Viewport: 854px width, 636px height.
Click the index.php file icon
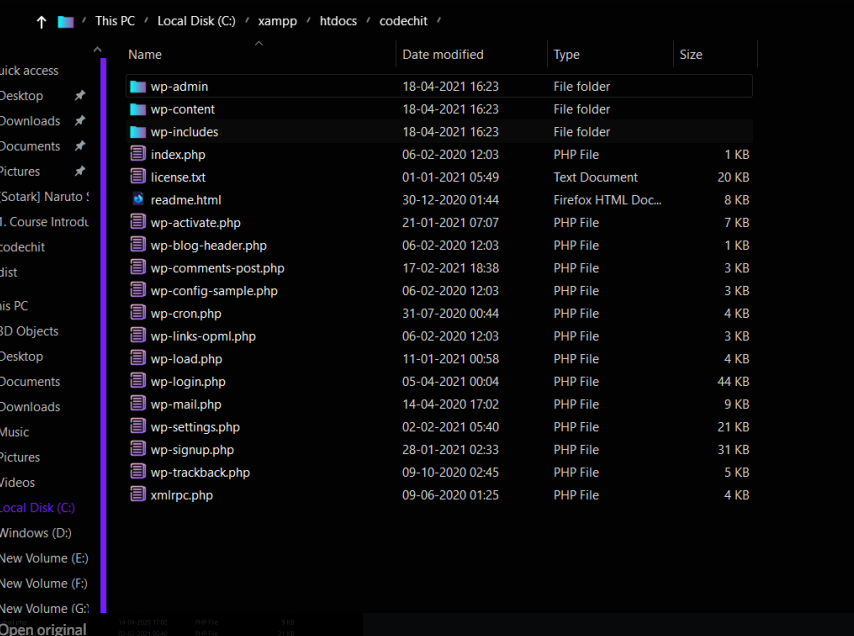coord(138,154)
